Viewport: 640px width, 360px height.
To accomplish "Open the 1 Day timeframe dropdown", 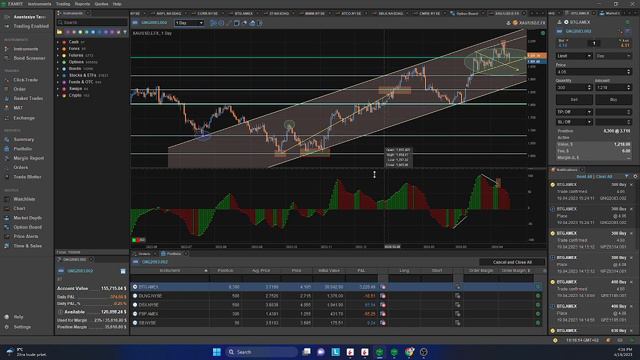I will pos(189,23).
